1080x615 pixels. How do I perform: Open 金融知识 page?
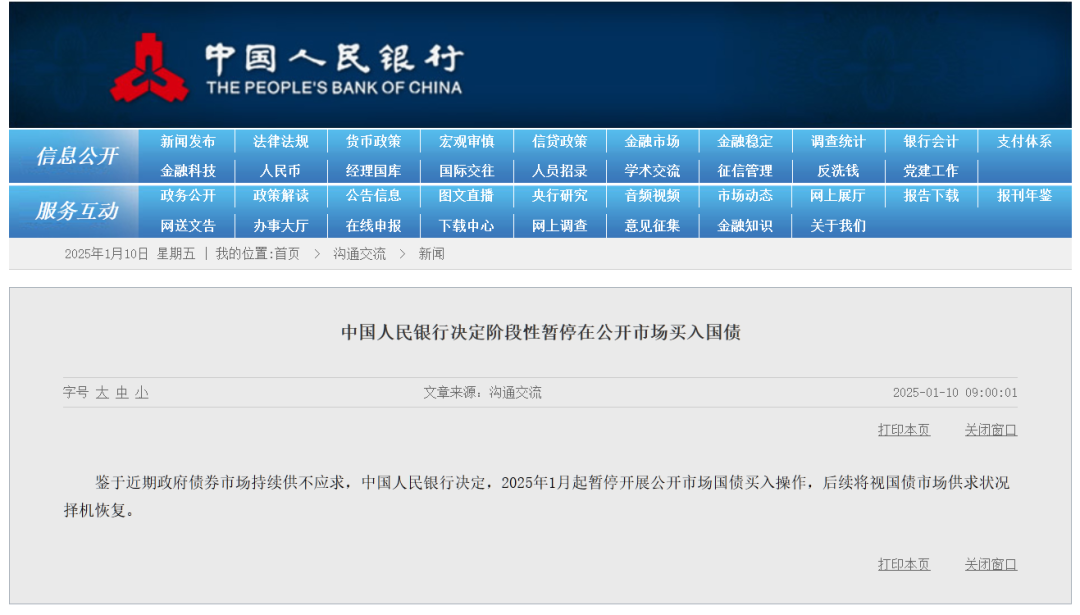(x=745, y=226)
